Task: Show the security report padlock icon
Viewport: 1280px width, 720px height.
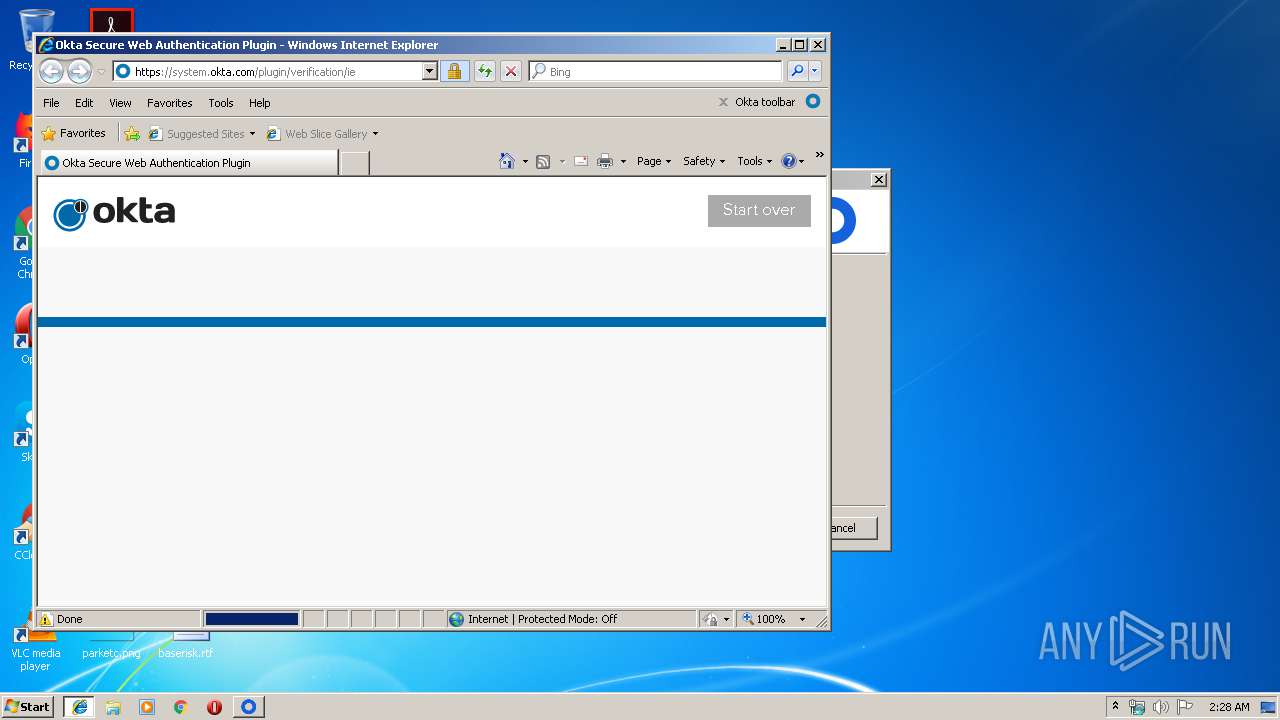Action: tap(454, 72)
